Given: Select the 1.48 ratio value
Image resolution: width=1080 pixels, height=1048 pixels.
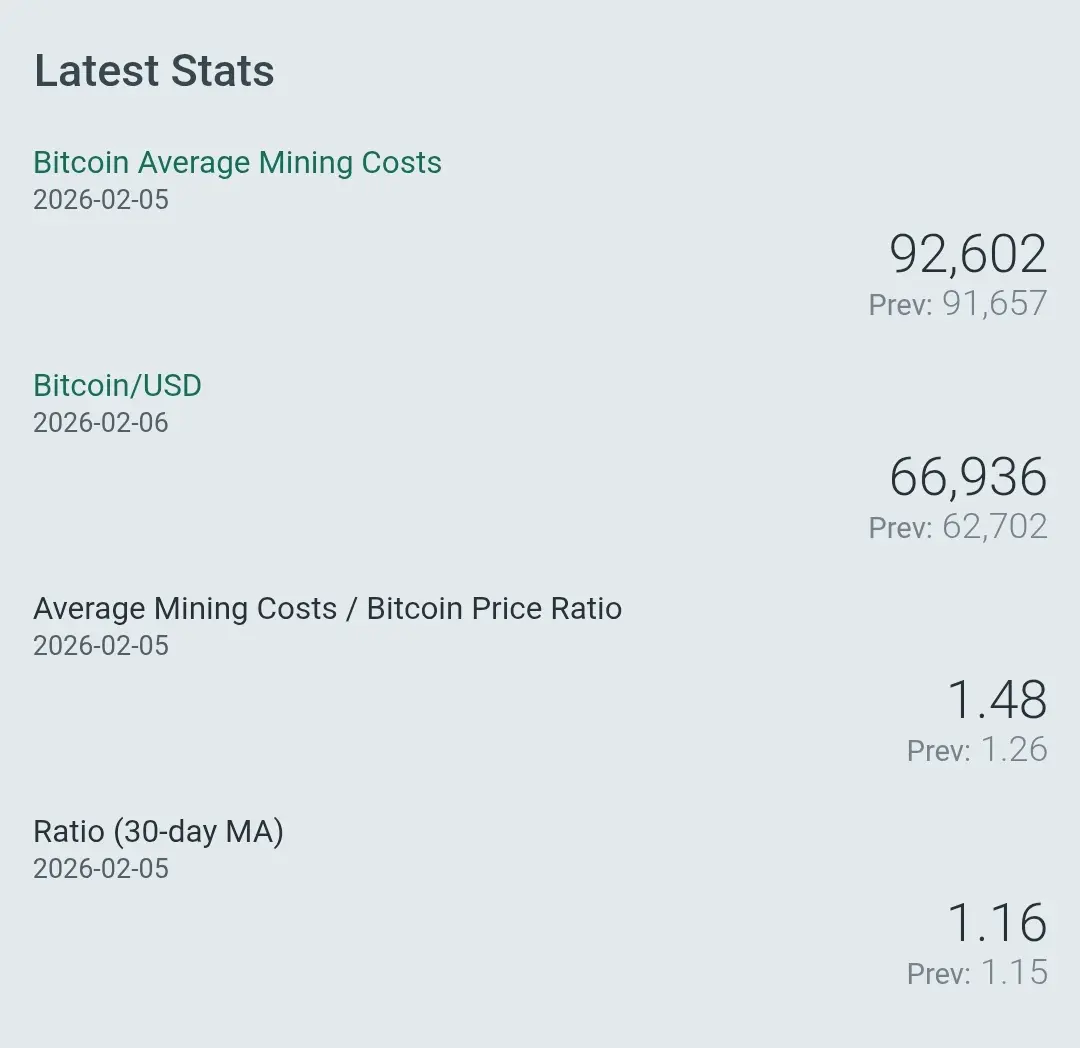Looking at the screenshot, I should coord(996,700).
